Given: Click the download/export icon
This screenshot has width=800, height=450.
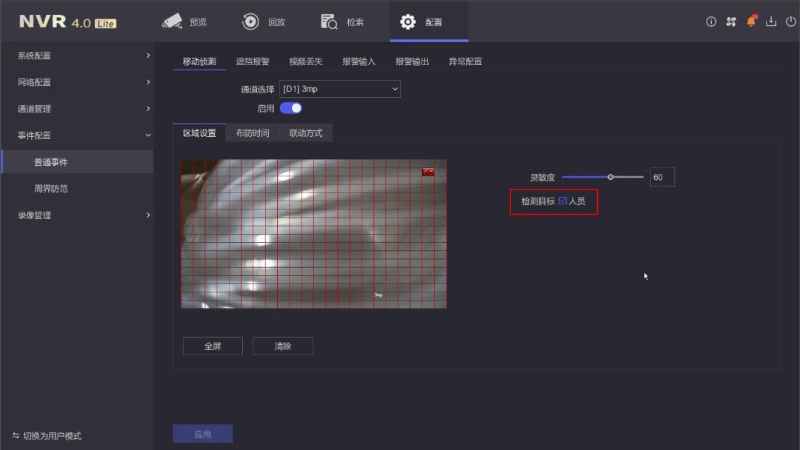Looking at the screenshot, I should (x=771, y=21).
